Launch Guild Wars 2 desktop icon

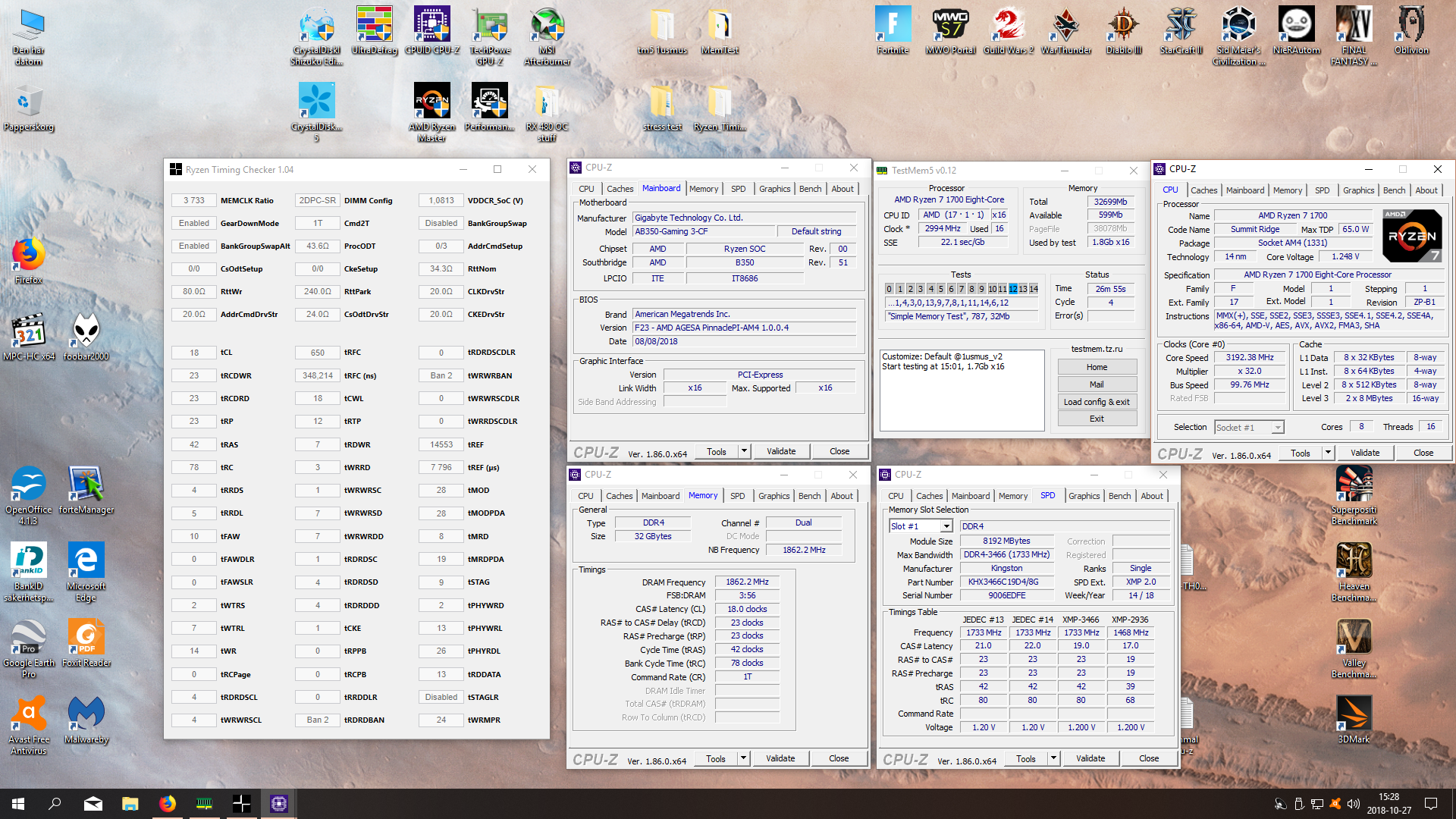click(x=1008, y=30)
